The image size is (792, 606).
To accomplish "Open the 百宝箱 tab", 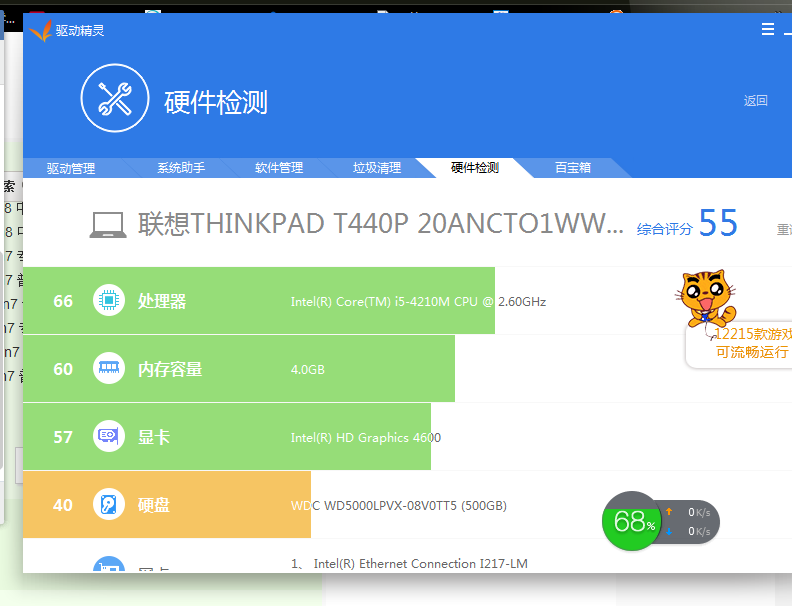I will pos(573,168).
